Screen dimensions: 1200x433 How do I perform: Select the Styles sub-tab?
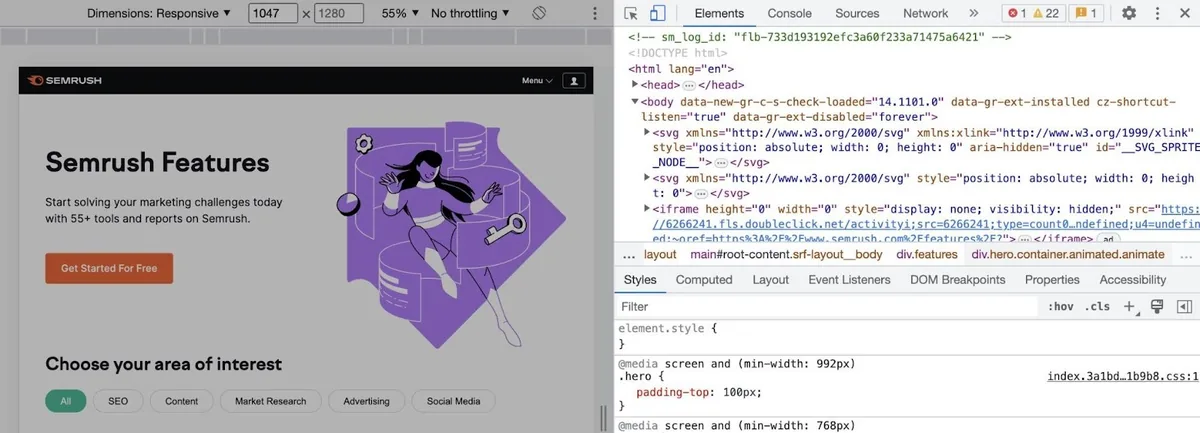(640, 280)
